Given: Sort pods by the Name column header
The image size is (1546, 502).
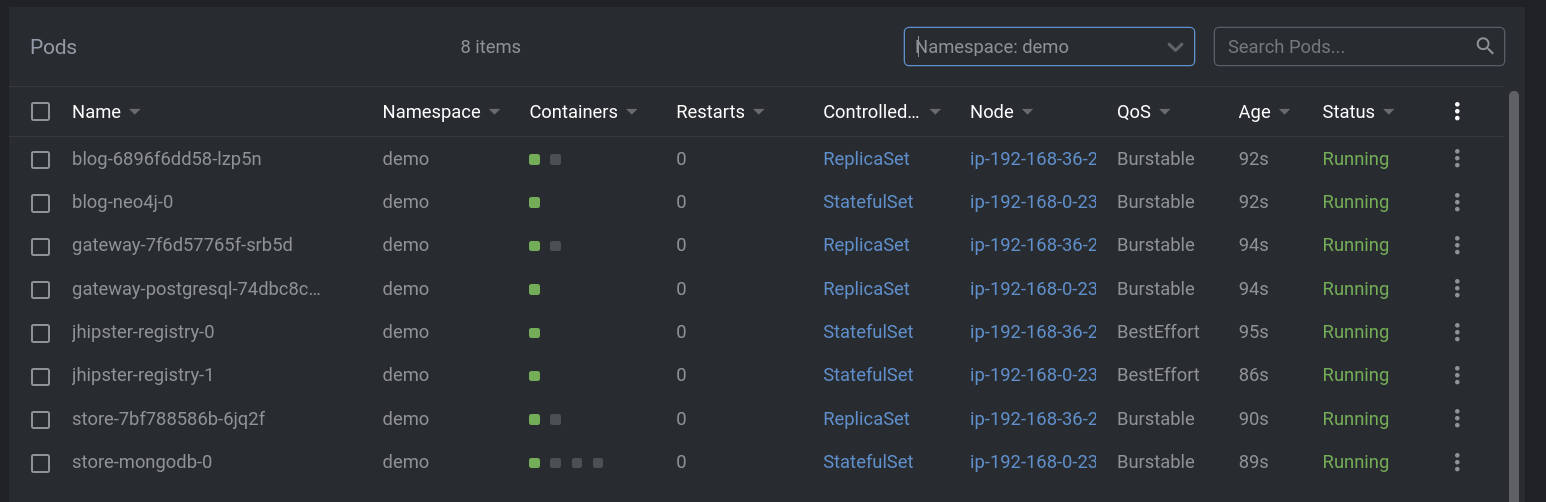Looking at the screenshot, I should click(x=97, y=112).
